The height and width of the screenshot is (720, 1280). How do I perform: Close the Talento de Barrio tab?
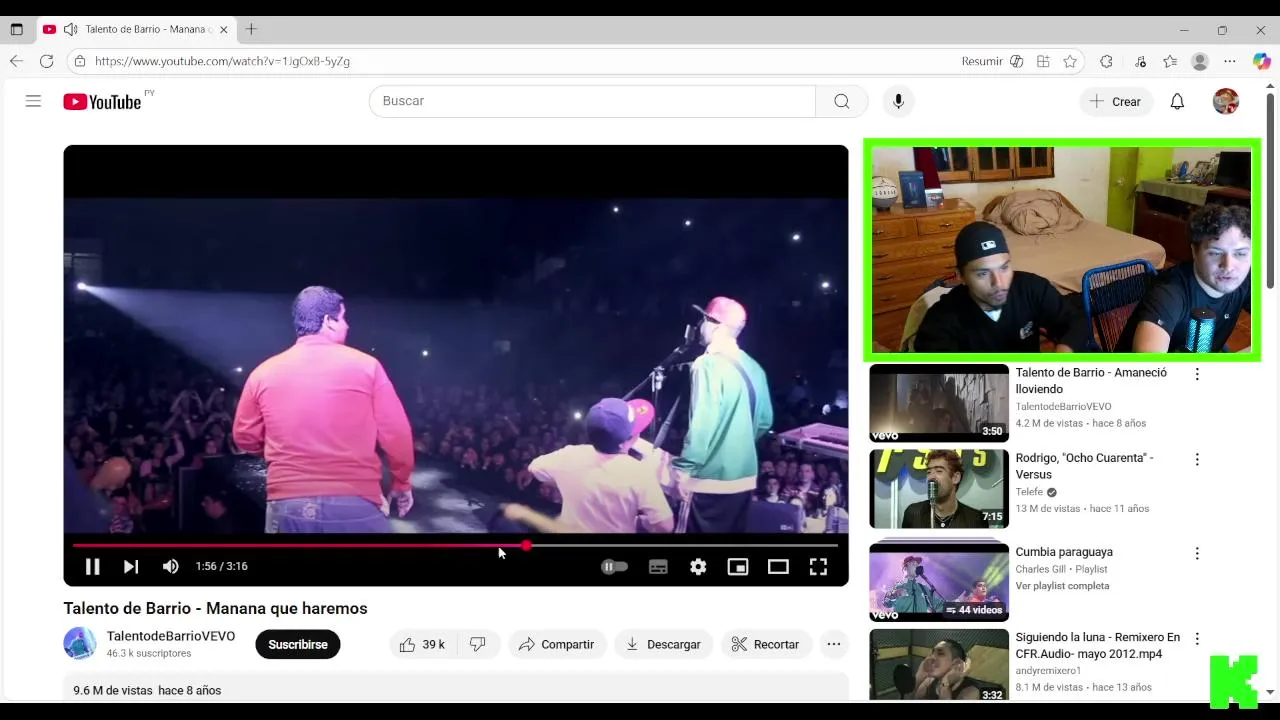(224, 29)
